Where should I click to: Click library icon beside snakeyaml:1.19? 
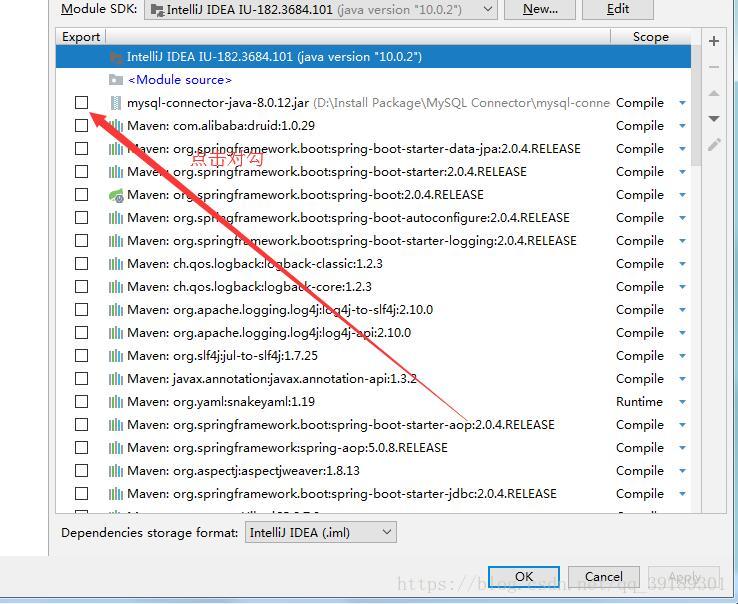pos(116,402)
